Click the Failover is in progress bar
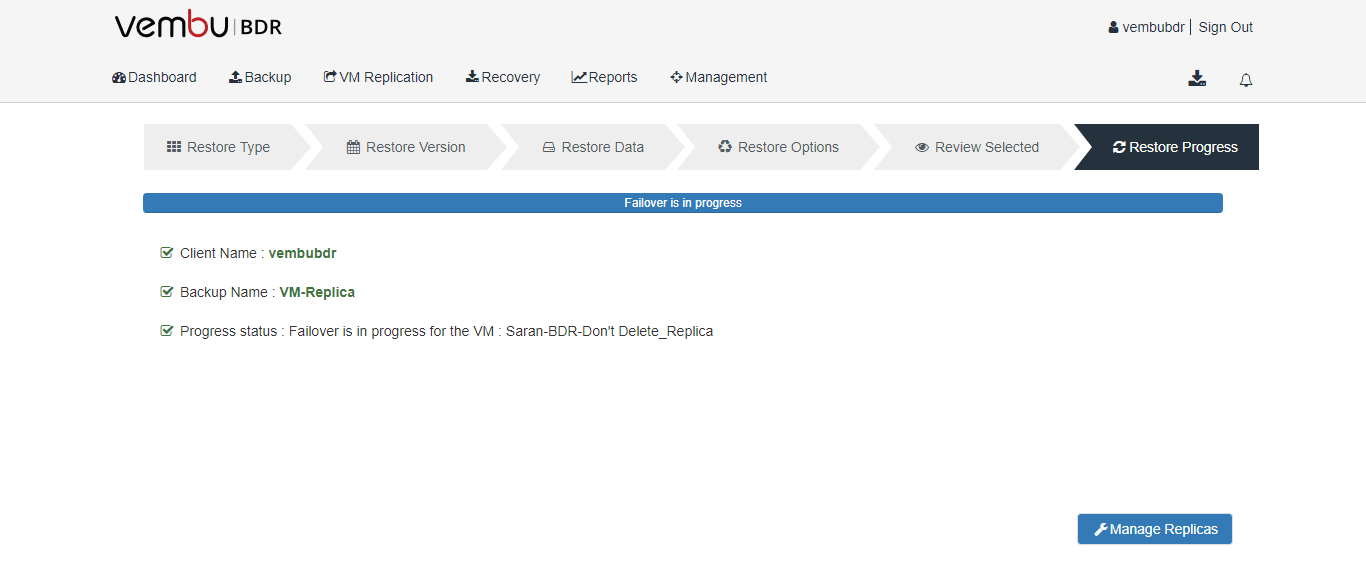This screenshot has height=569, width=1366. click(683, 203)
